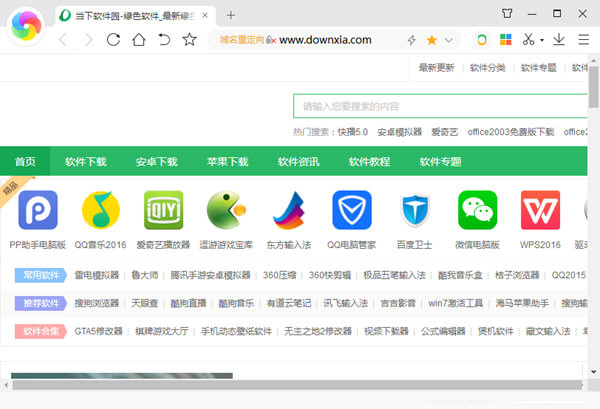Click the WPS2016 app icon
This screenshot has width=600, height=409.
pos(540,210)
